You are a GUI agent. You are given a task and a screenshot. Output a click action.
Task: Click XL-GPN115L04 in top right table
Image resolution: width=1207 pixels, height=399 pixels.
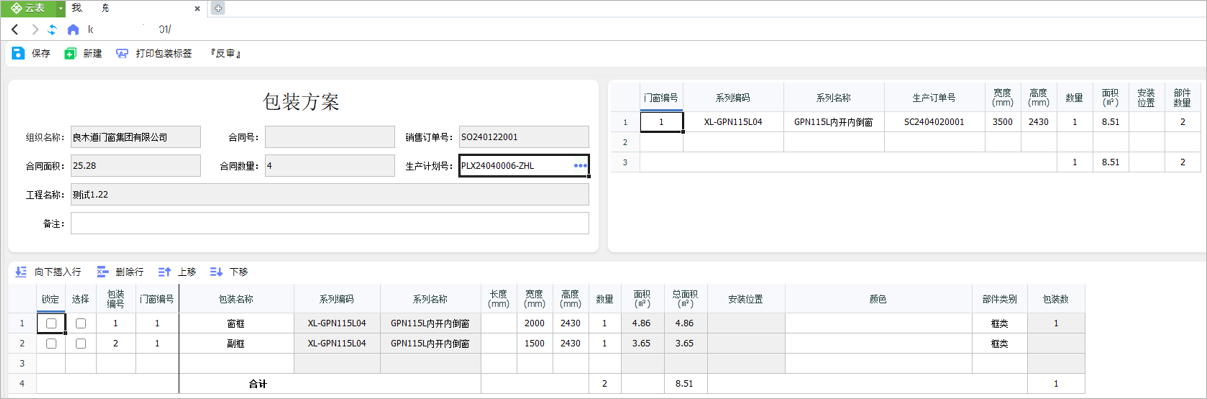click(733, 122)
